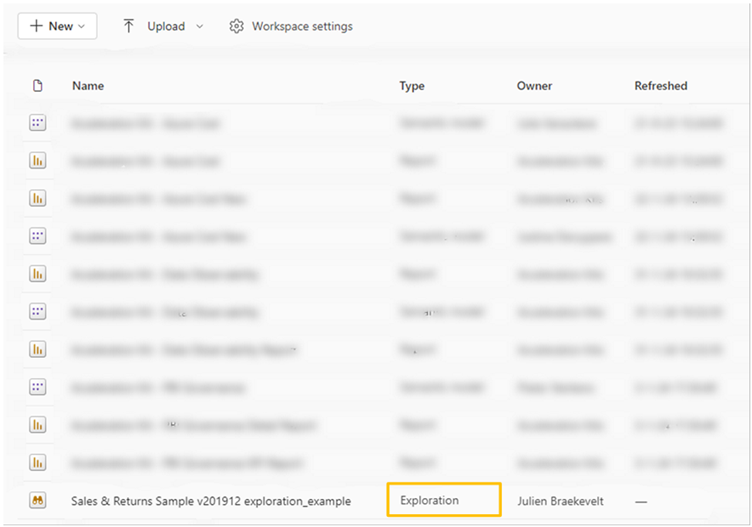Sort by the Type column header

point(412,86)
